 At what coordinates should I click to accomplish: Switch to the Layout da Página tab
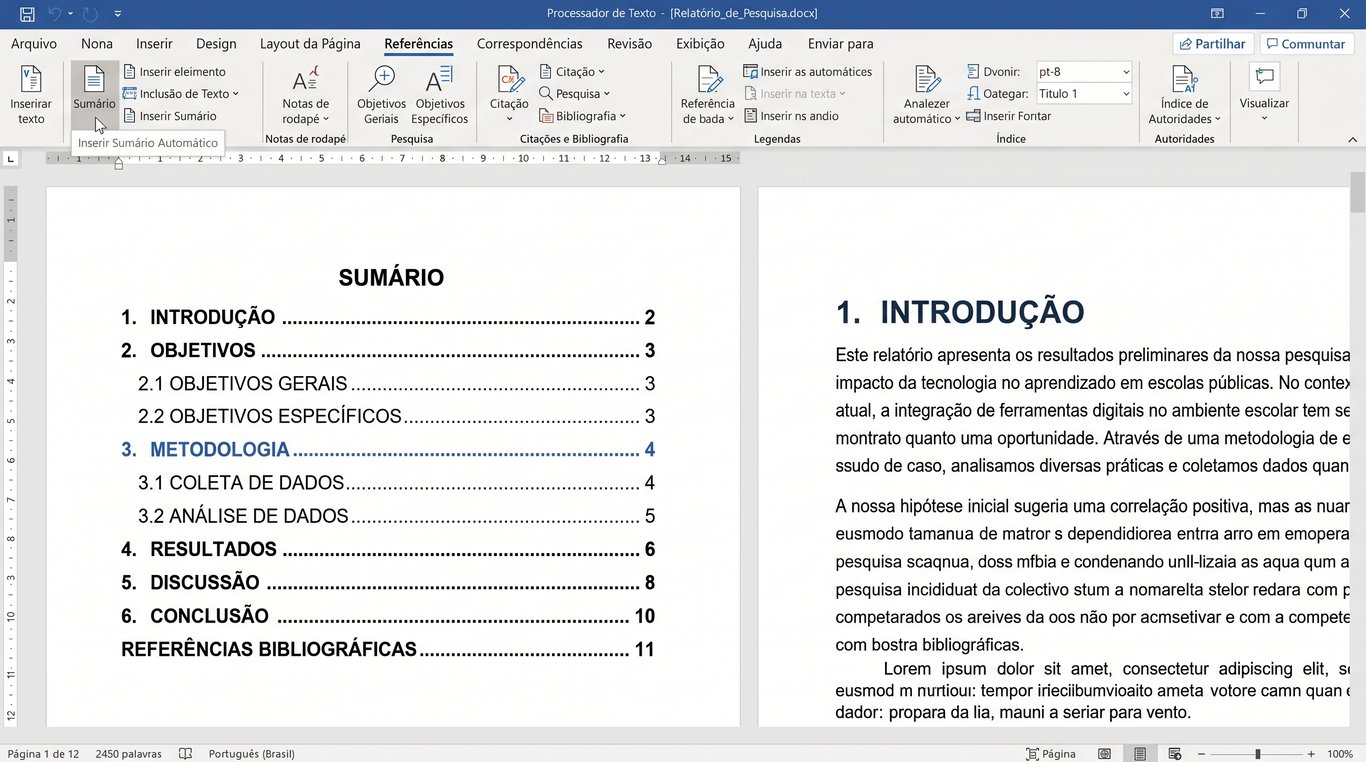[310, 44]
